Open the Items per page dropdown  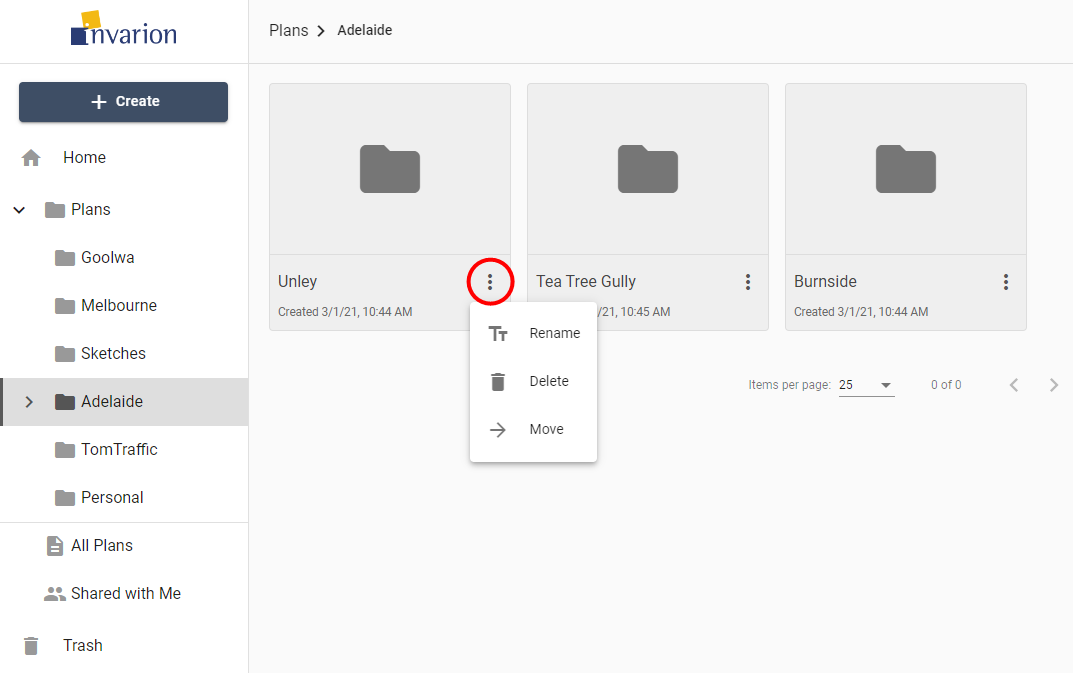(x=866, y=385)
